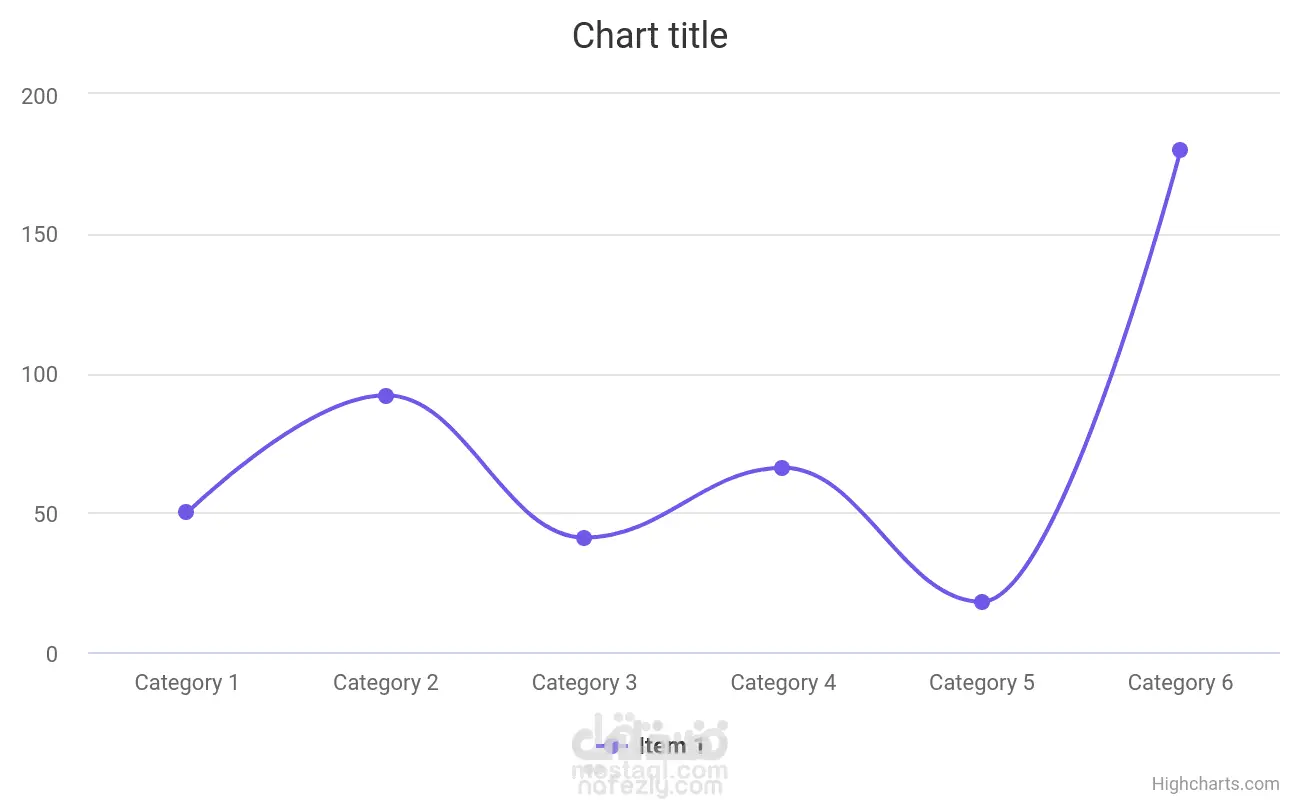Screen dimensions: 1300x800
Task: Select the Category 2 data point marker
Action: pos(386,396)
